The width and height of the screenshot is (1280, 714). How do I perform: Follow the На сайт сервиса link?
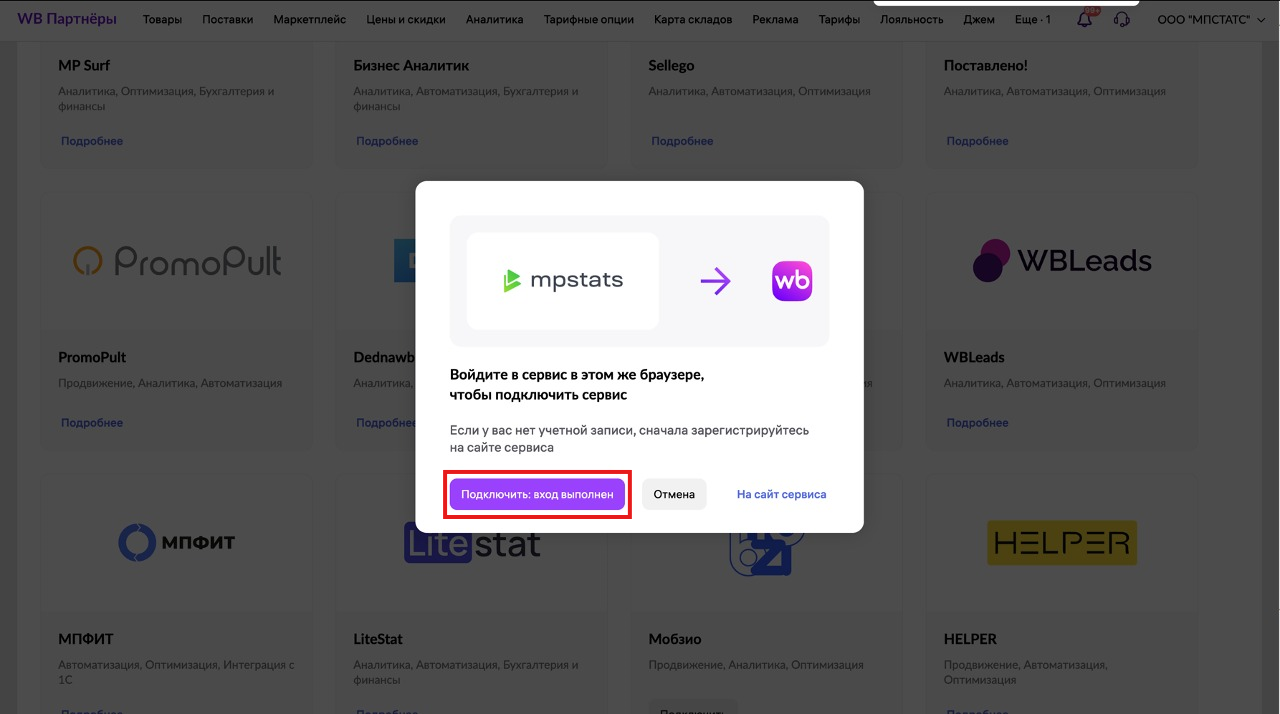point(782,494)
